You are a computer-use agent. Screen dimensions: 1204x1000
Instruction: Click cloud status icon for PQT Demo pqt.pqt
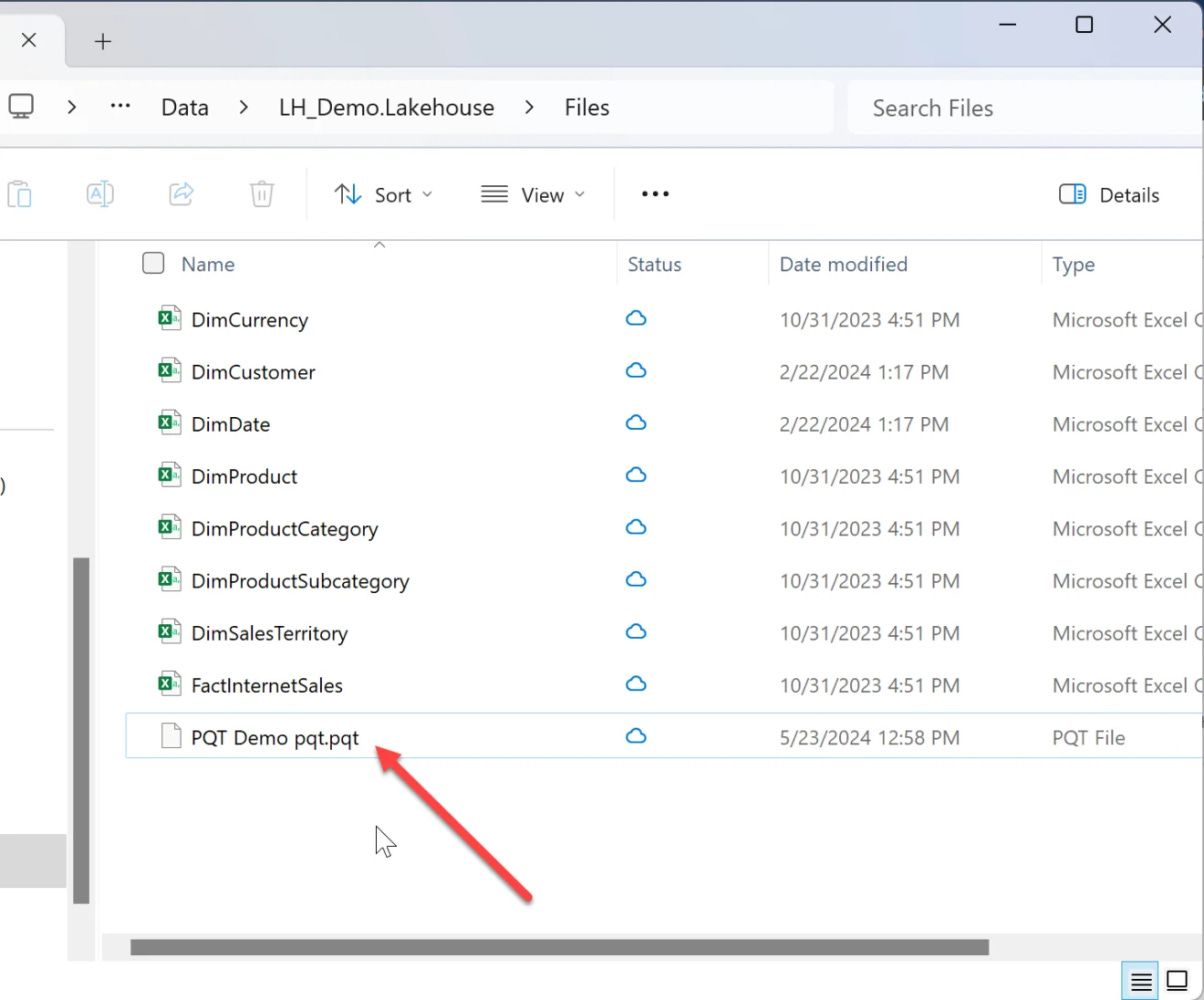tap(635, 736)
